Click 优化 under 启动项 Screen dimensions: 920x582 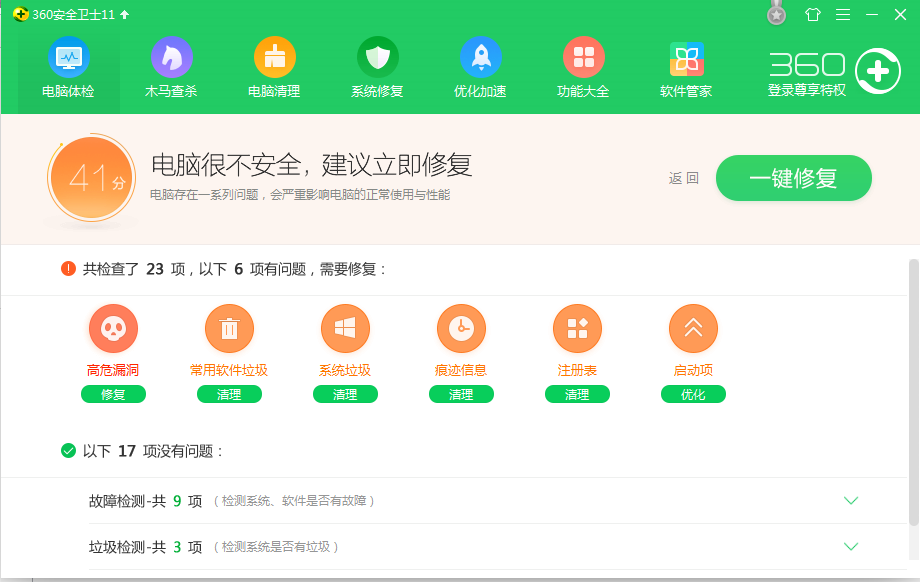pyautogui.click(x=694, y=394)
